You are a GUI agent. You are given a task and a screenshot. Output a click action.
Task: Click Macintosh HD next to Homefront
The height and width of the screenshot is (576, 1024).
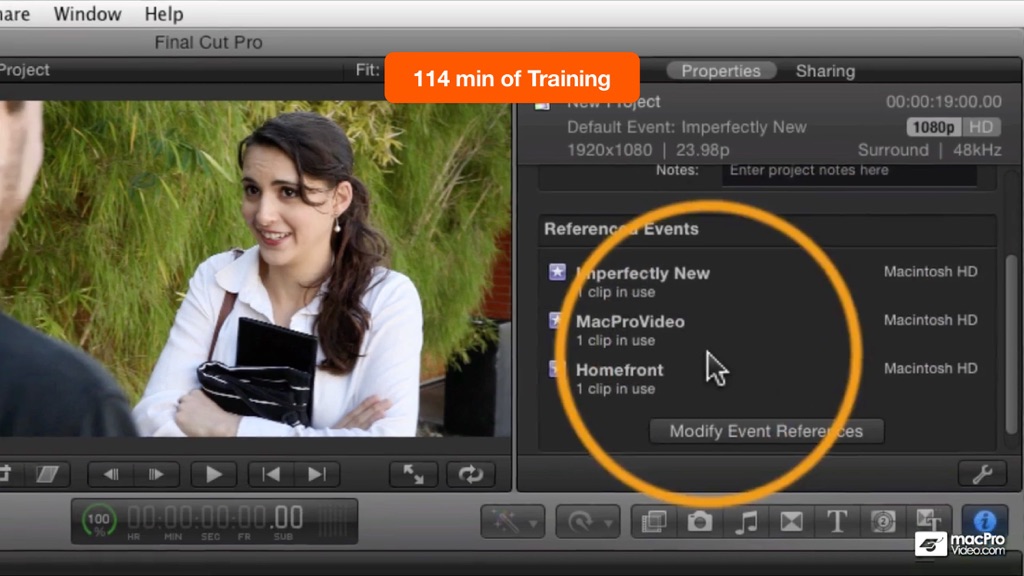[931, 368]
